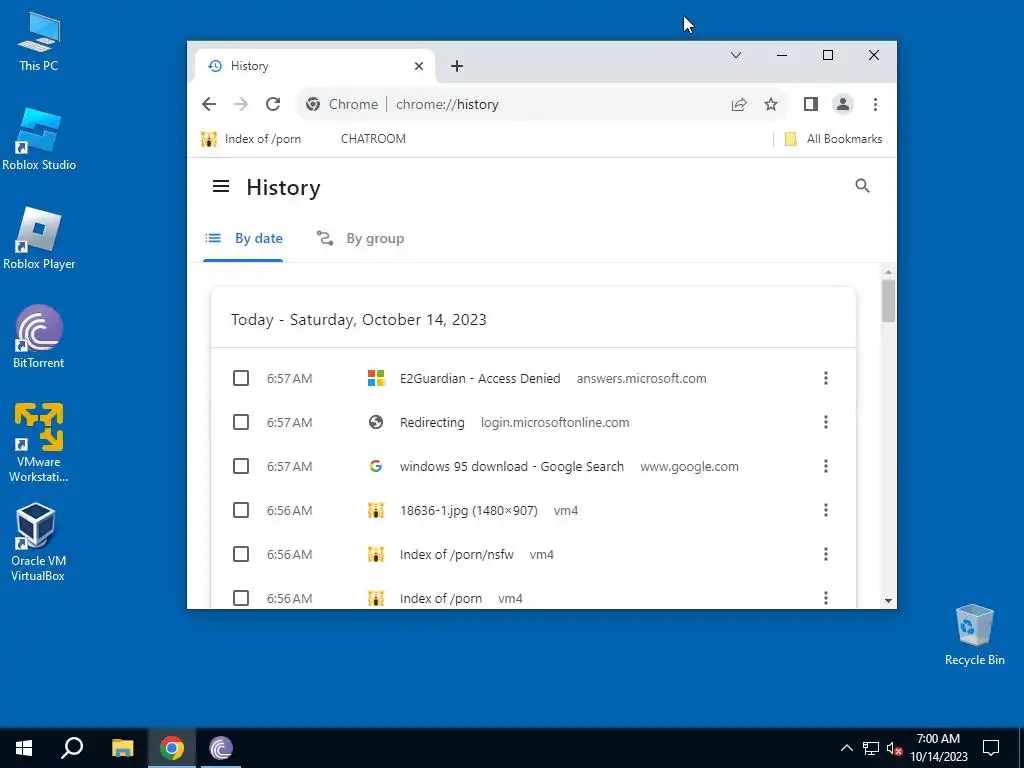The width and height of the screenshot is (1024, 768).
Task: Open All Bookmarks folder
Action: [833, 139]
